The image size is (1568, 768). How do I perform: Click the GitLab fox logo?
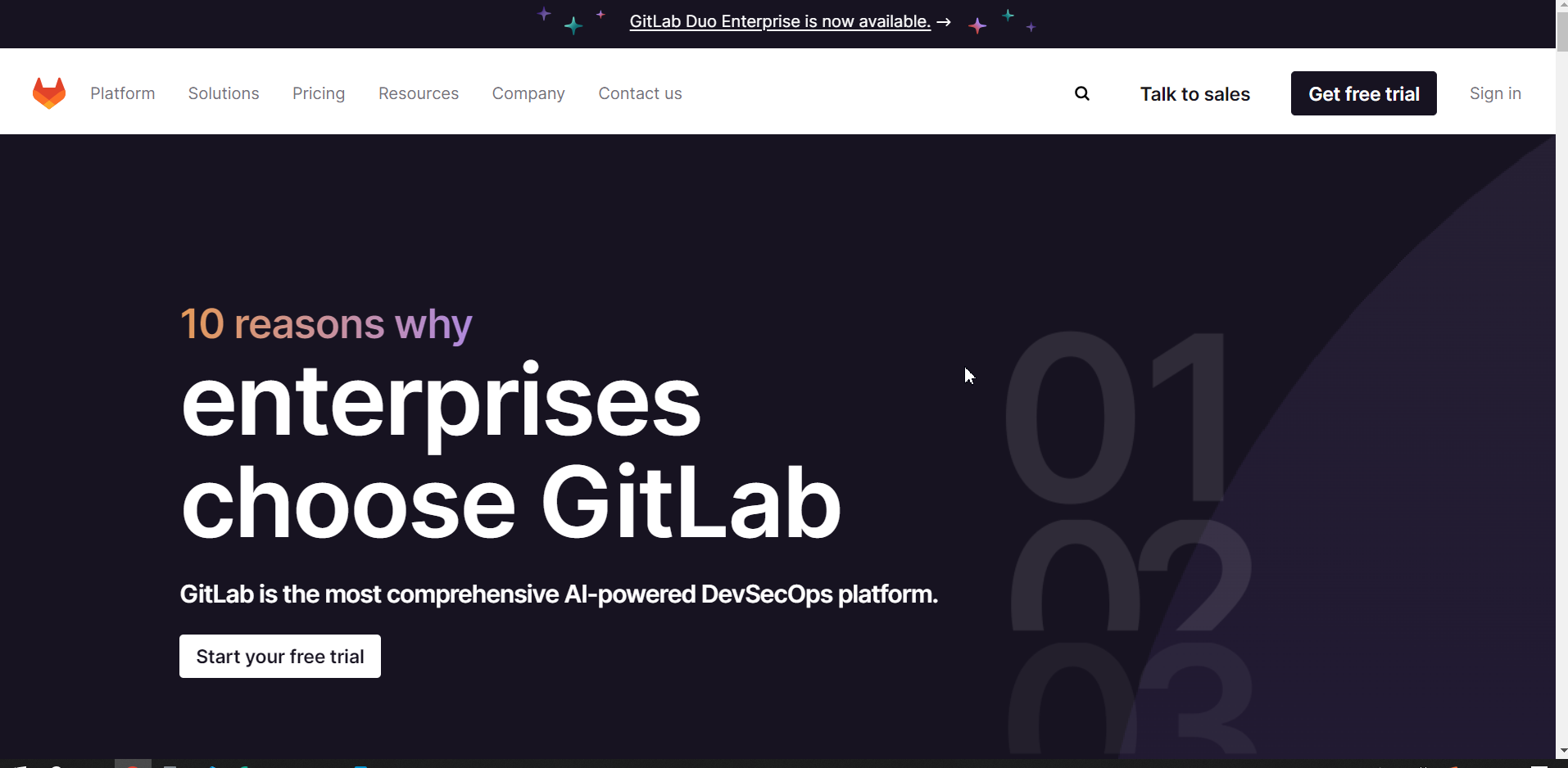tap(49, 93)
